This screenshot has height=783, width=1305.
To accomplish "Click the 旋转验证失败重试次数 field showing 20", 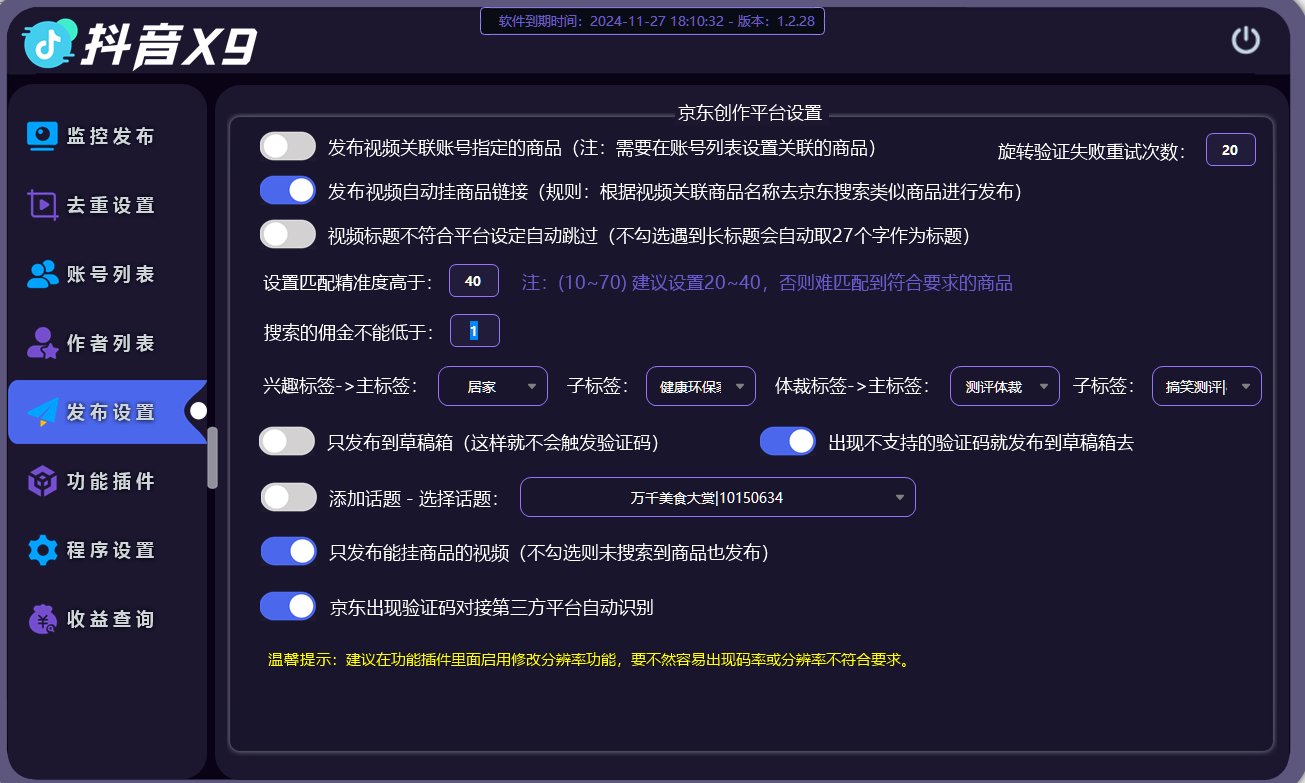I will (x=1231, y=150).
